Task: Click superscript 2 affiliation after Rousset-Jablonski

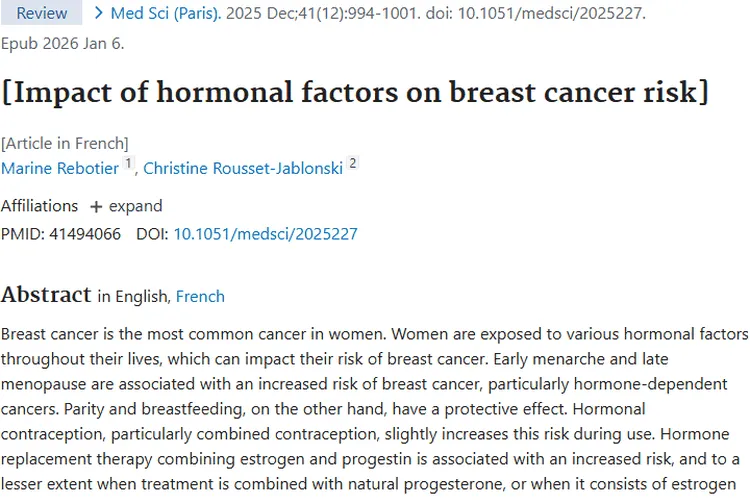Action: pos(353,164)
